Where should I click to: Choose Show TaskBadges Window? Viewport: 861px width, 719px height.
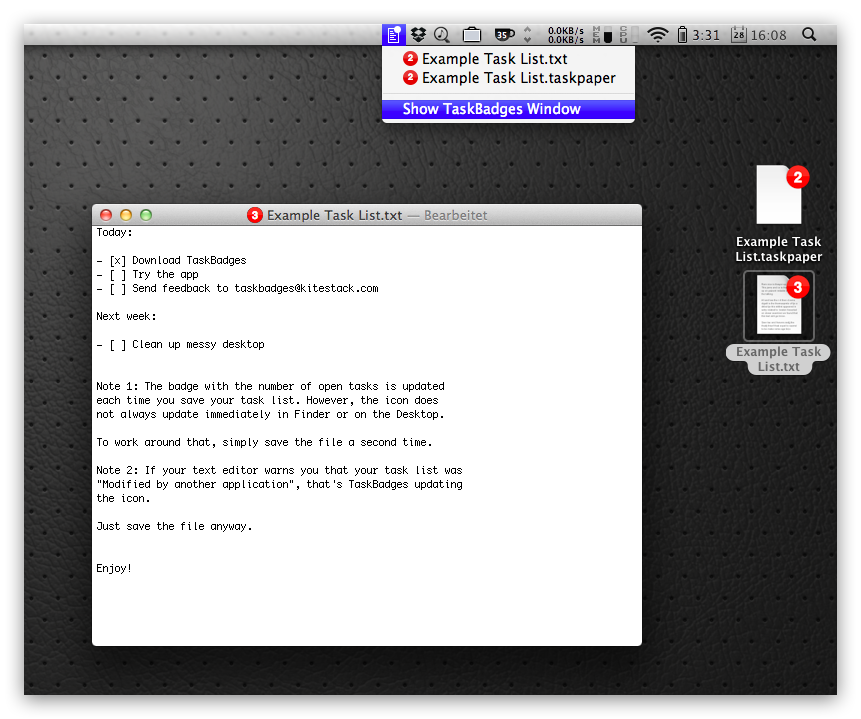(508, 109)
